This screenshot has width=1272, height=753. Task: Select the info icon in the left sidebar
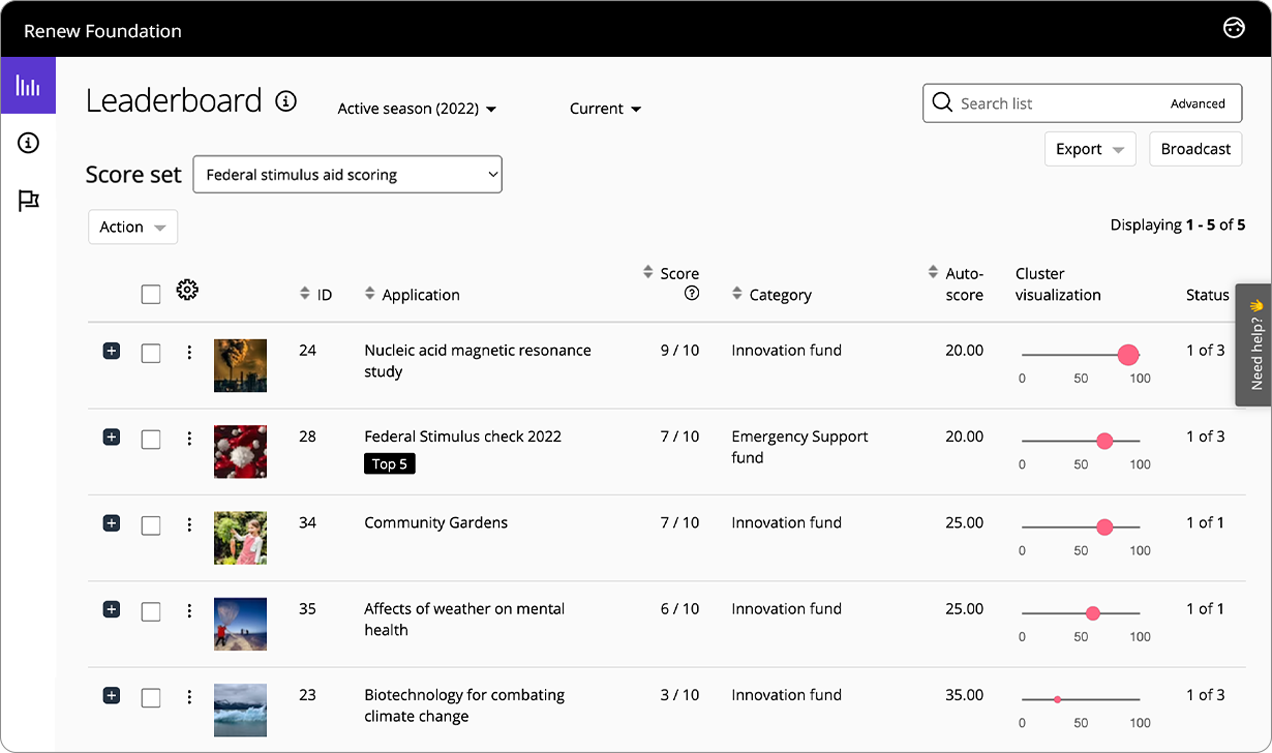pyautogui.click(x=28, y=143)
